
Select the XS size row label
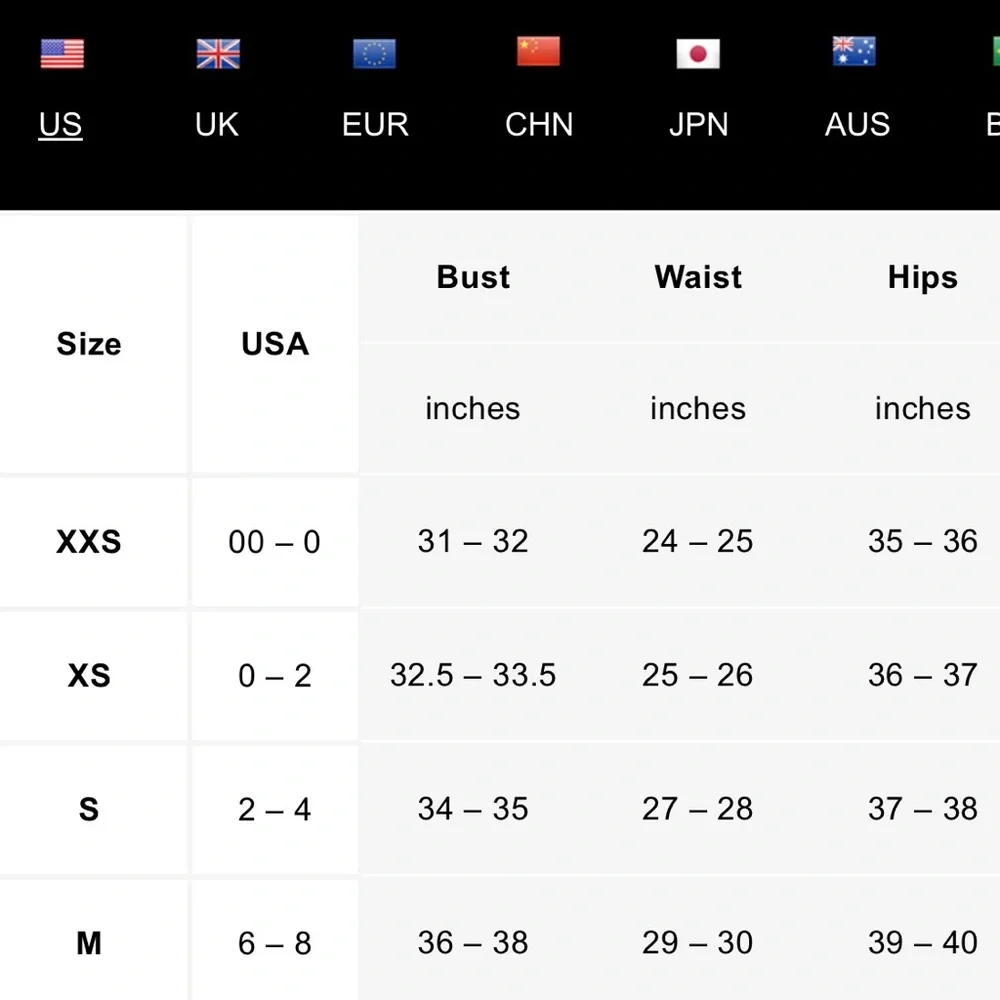pos(89,676)
